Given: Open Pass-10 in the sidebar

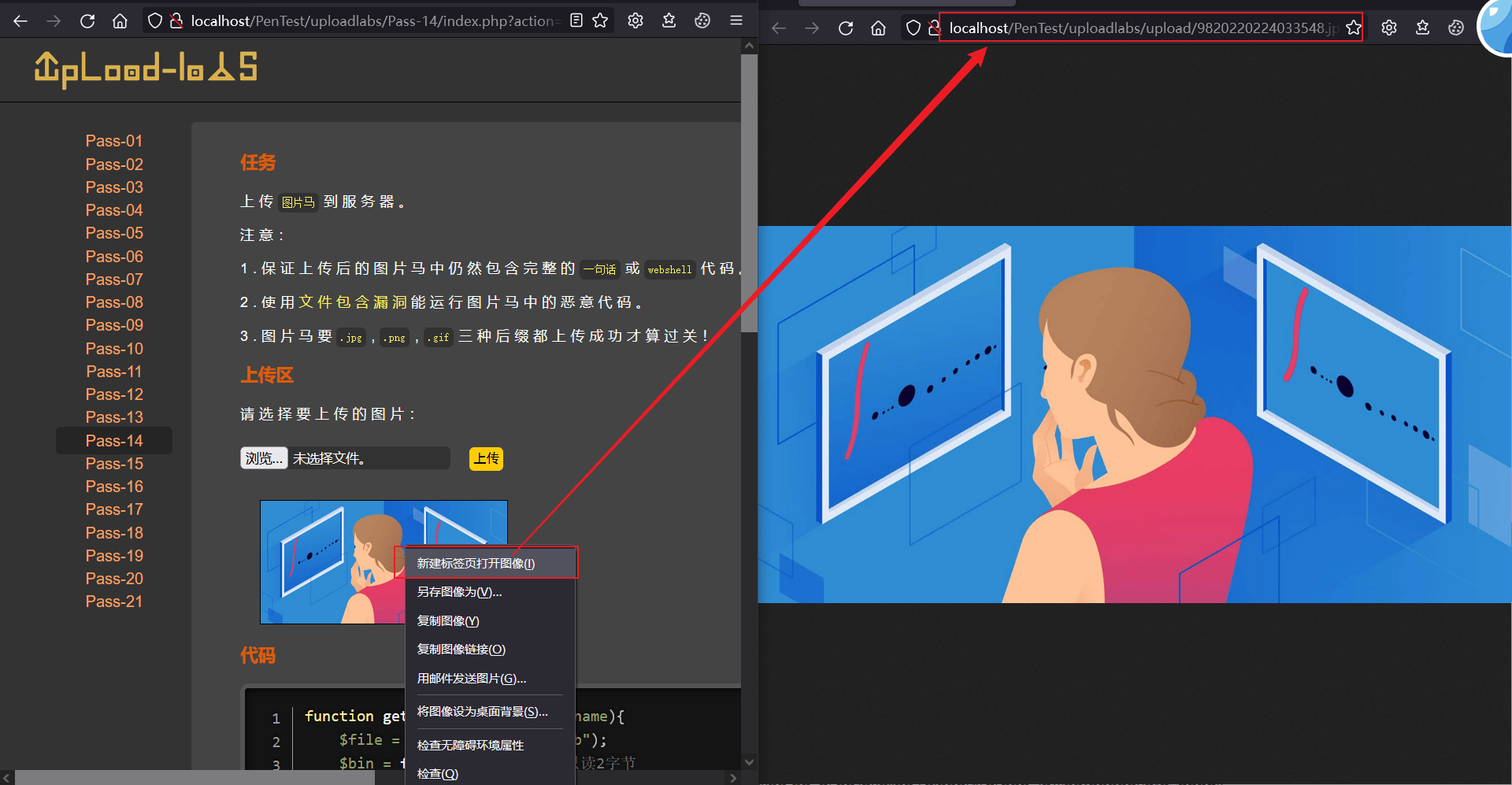Looking at the screenshot, I should click(114, 349).
